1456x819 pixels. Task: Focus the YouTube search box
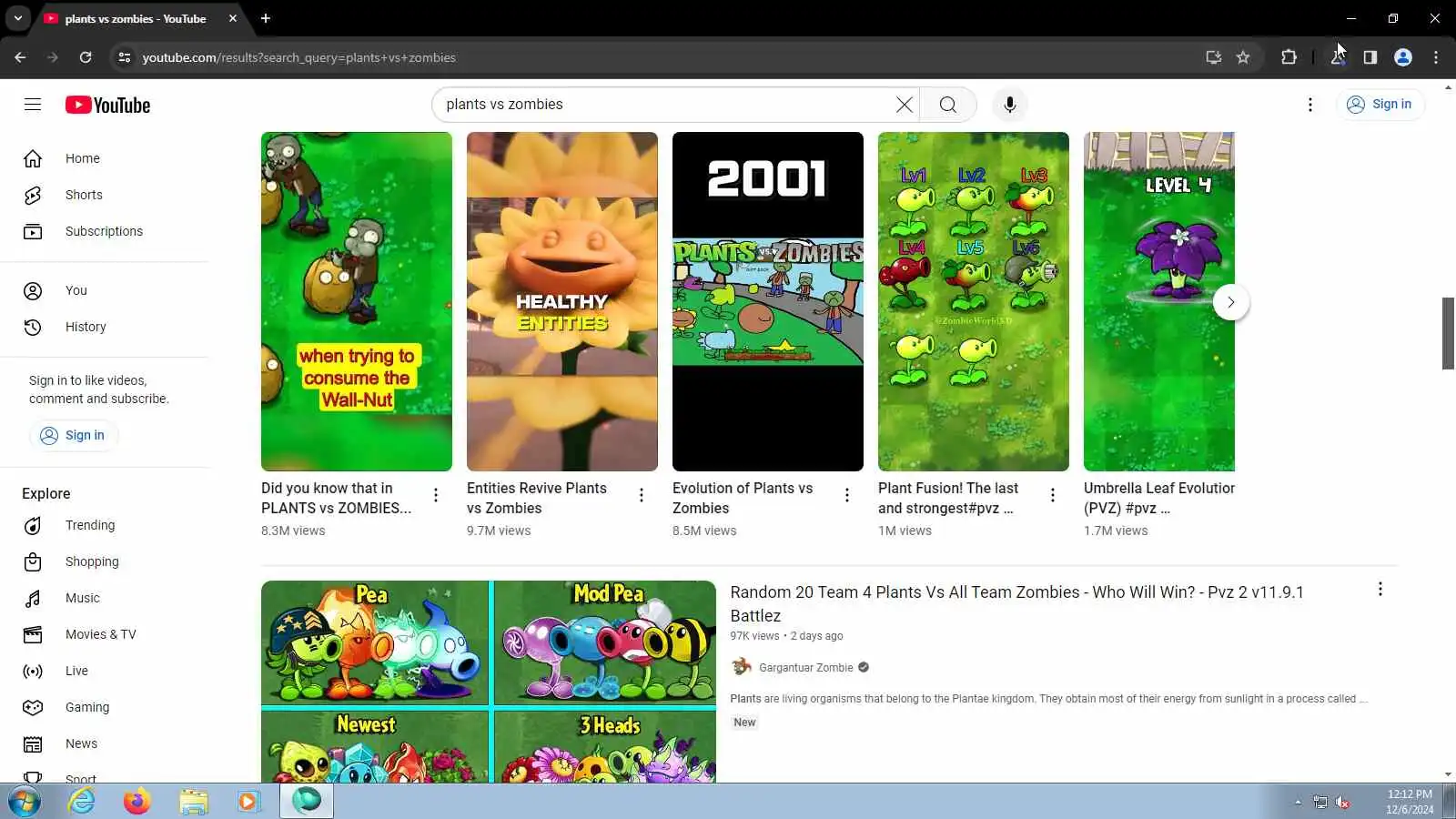click(664, 105)
